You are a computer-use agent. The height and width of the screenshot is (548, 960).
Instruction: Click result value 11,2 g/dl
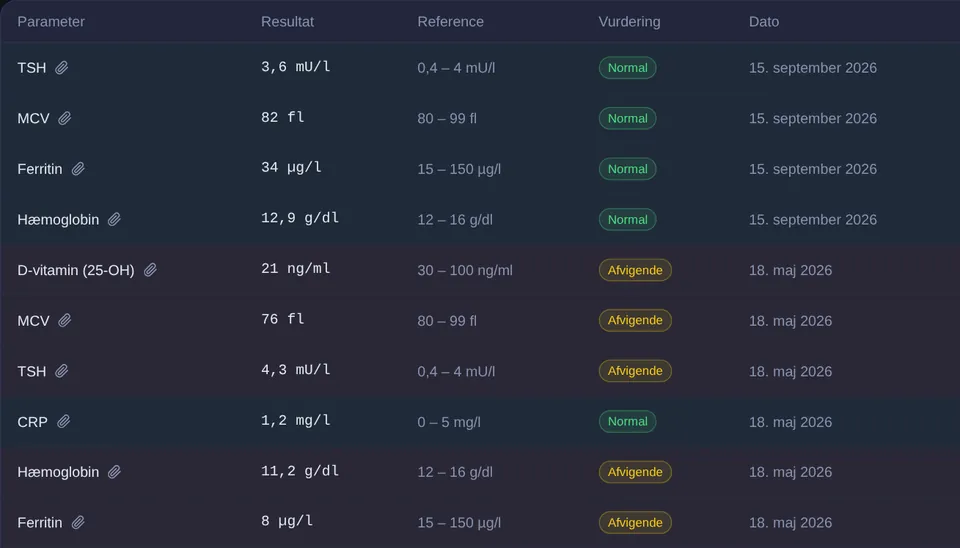300,471
